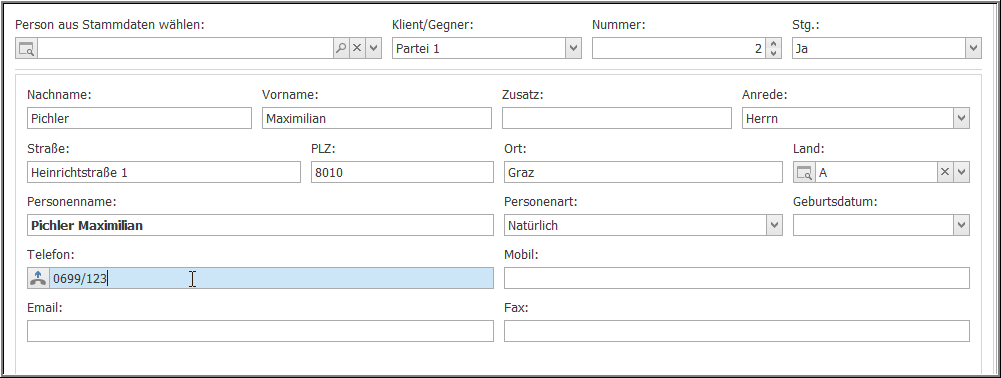The image size is (1001, 378).
Task: Click the phone dial icon beside Telefon
Action: 38,278
